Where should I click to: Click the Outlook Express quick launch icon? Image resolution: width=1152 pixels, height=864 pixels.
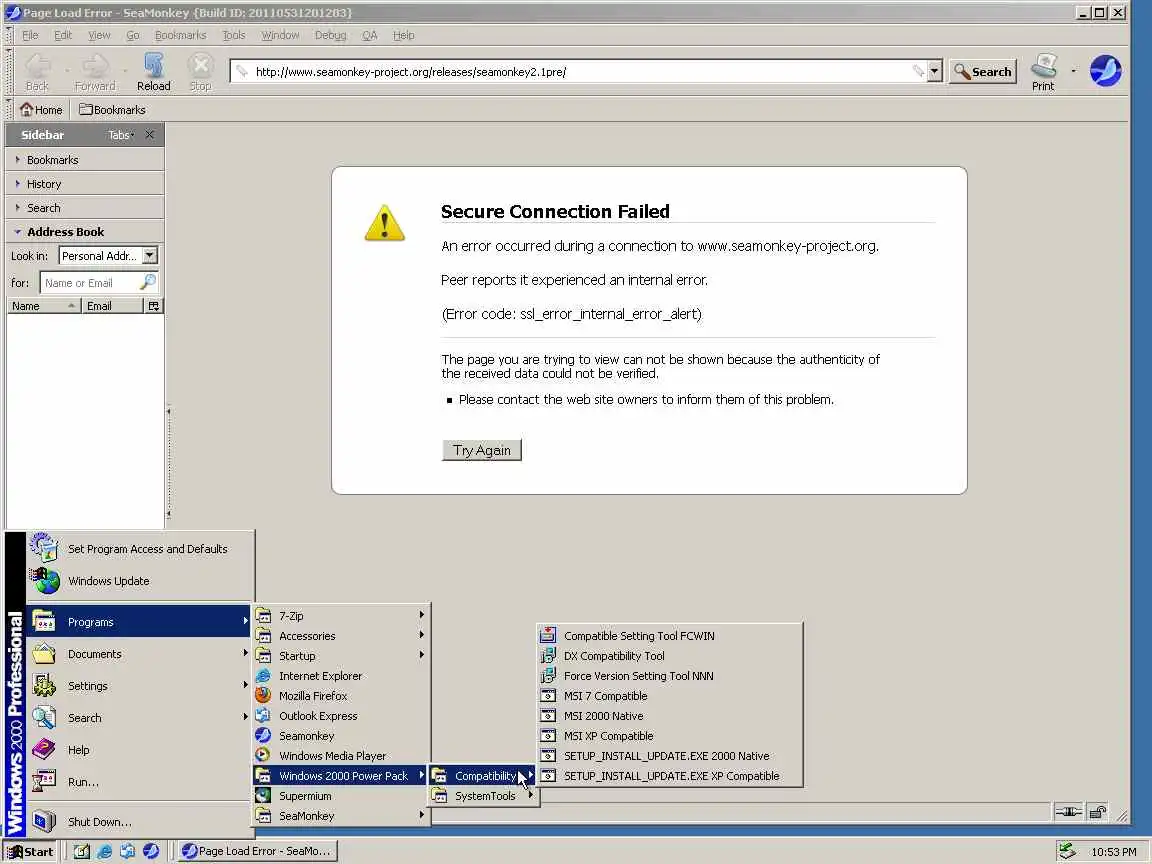point(127,851)
